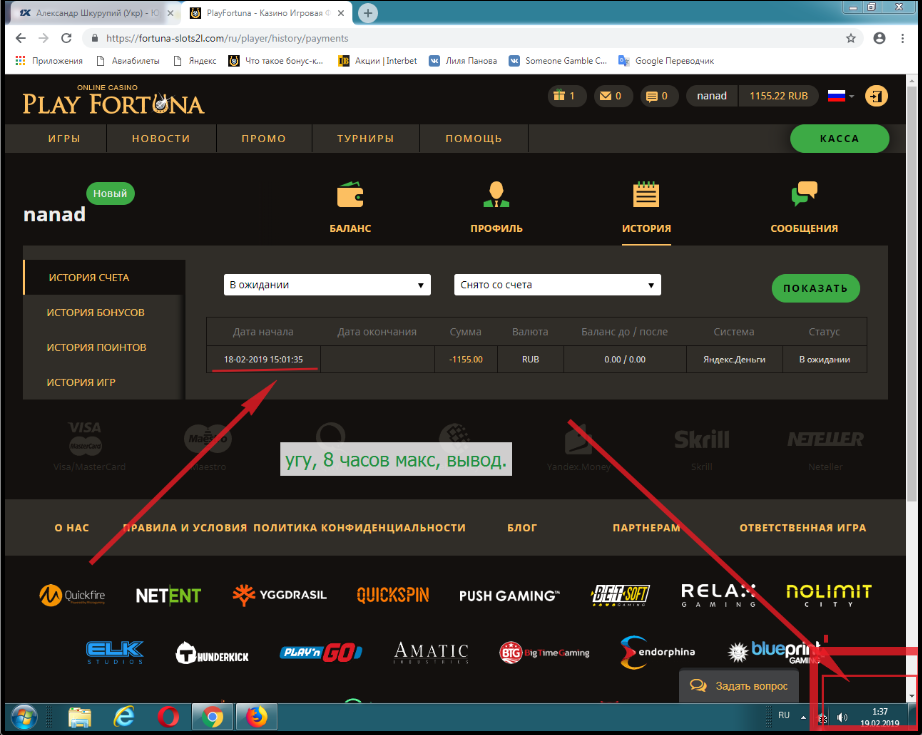Click the green КАССА button
922x735 pixels.
tap(839, 139)
